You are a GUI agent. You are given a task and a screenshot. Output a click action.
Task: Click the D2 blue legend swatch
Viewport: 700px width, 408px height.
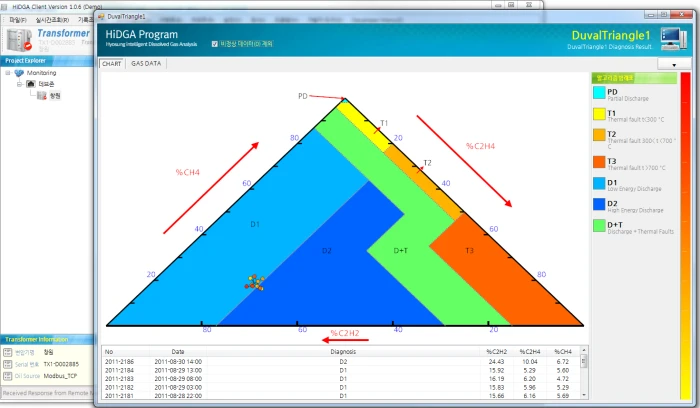point(599,204)
